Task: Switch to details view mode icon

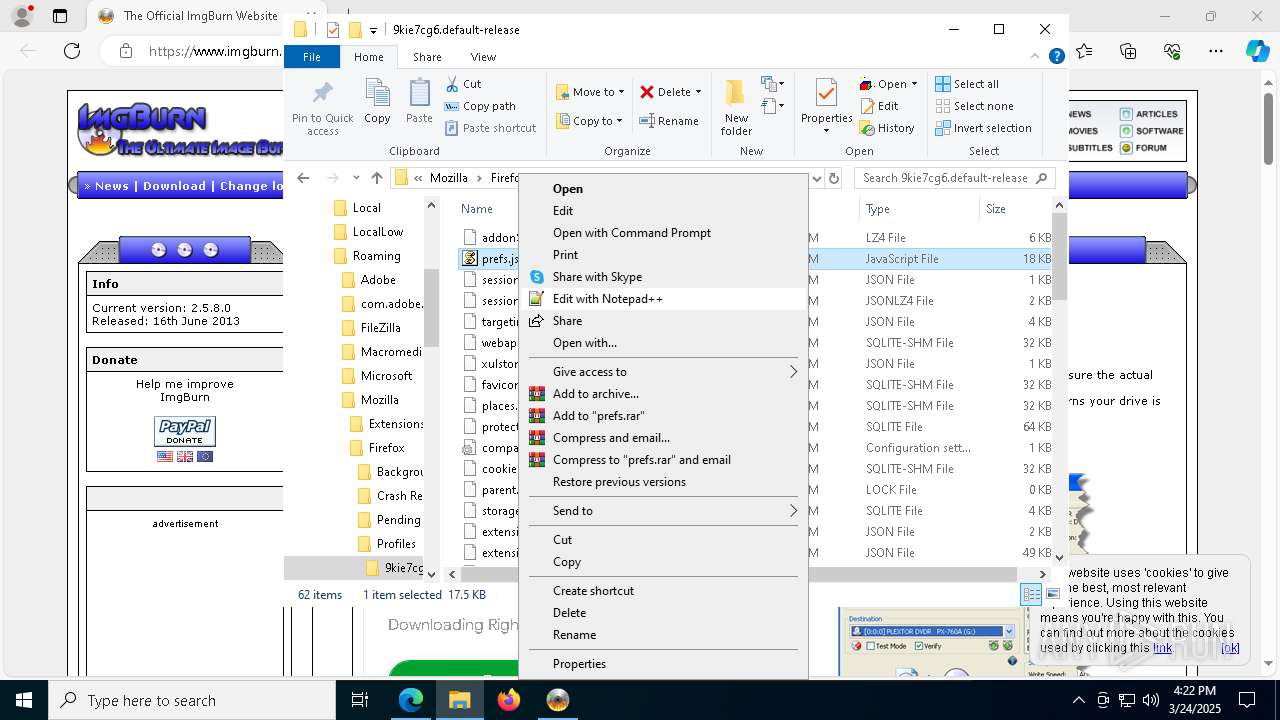Action: pos(1031,594)
